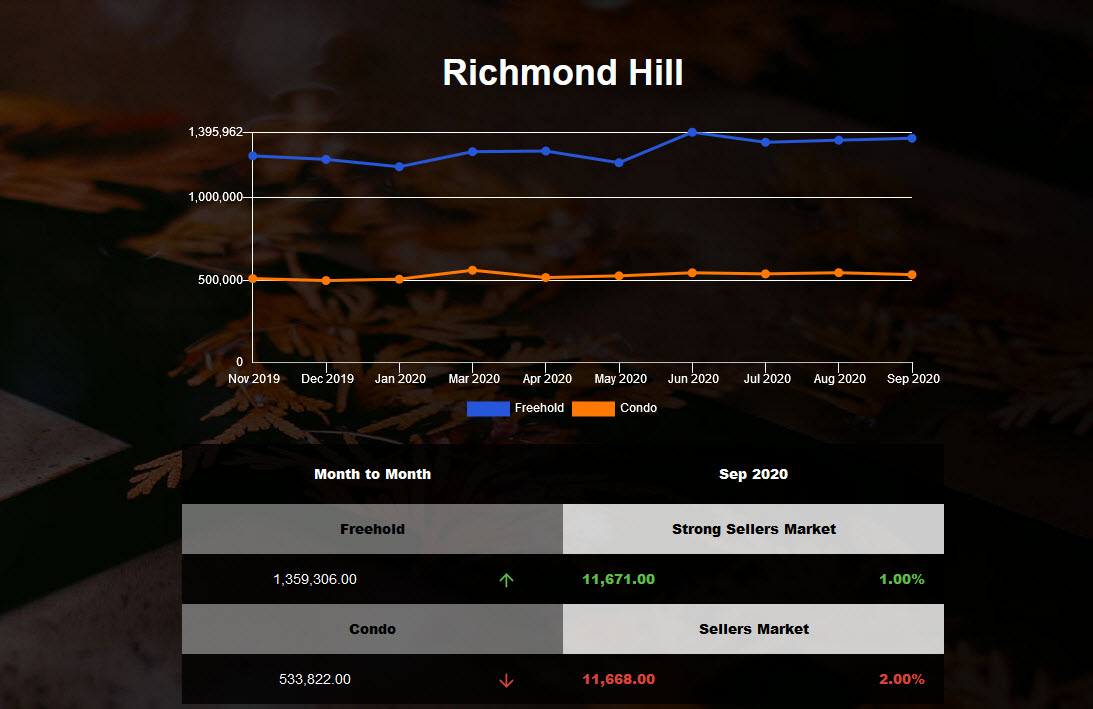Screen dimensions: 1093x709
Task: Select the Freehold data point for May 2020
Action: click(x=619, y=162)
